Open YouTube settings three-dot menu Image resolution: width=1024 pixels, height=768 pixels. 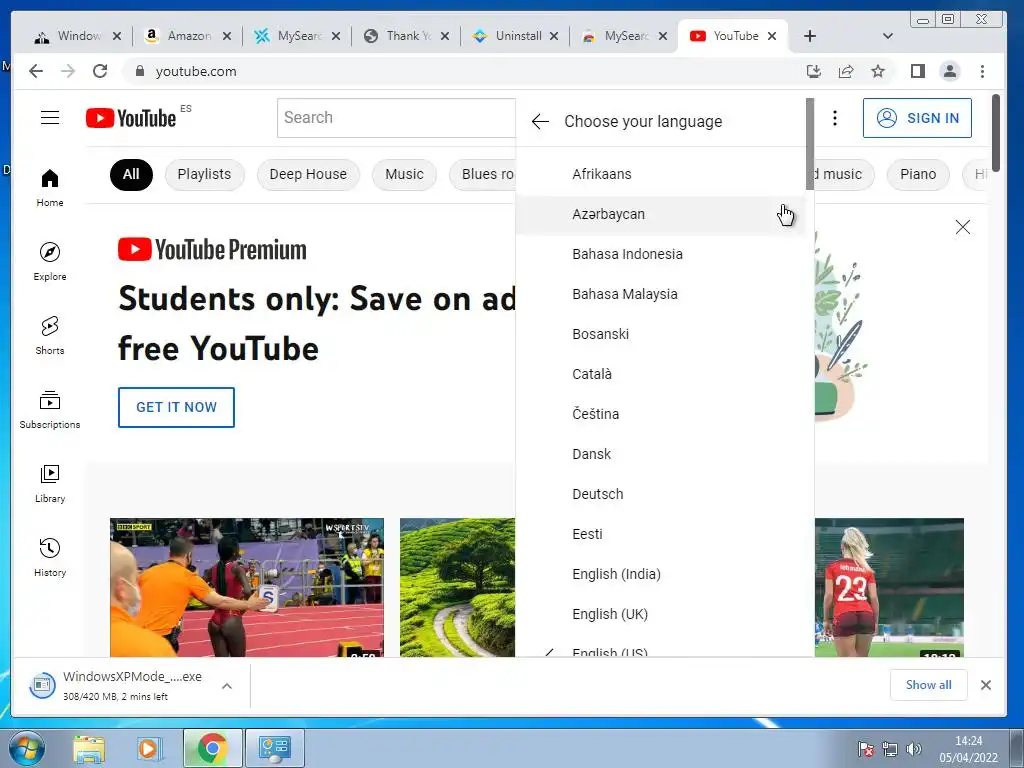tap(835, 118)
